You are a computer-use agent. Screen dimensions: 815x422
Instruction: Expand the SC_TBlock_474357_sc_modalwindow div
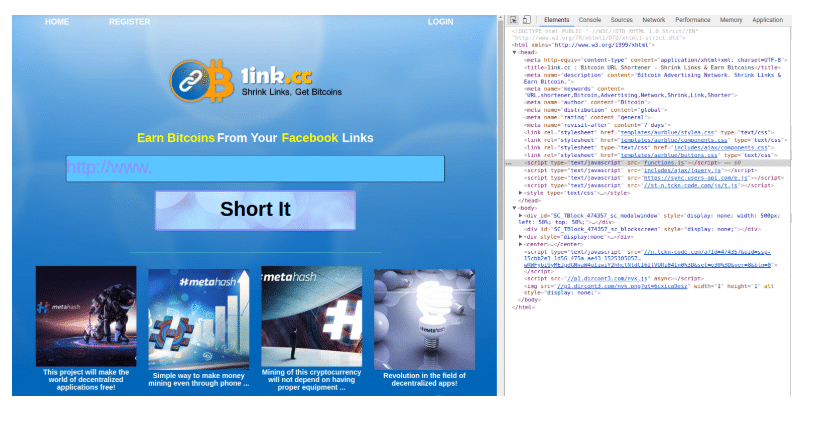tap(521, 215)
